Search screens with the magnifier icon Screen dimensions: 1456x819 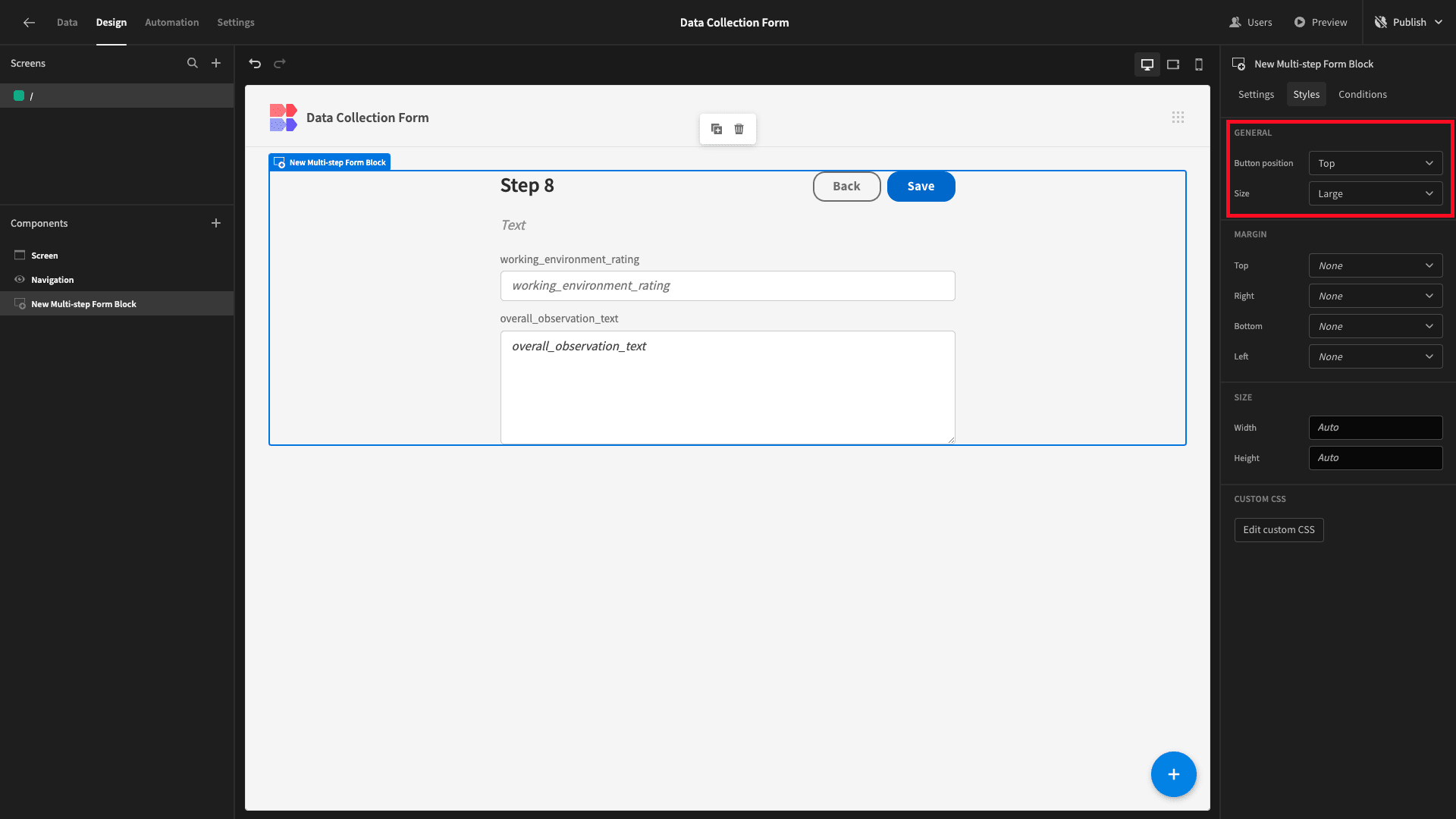click(x=193, y=63)
